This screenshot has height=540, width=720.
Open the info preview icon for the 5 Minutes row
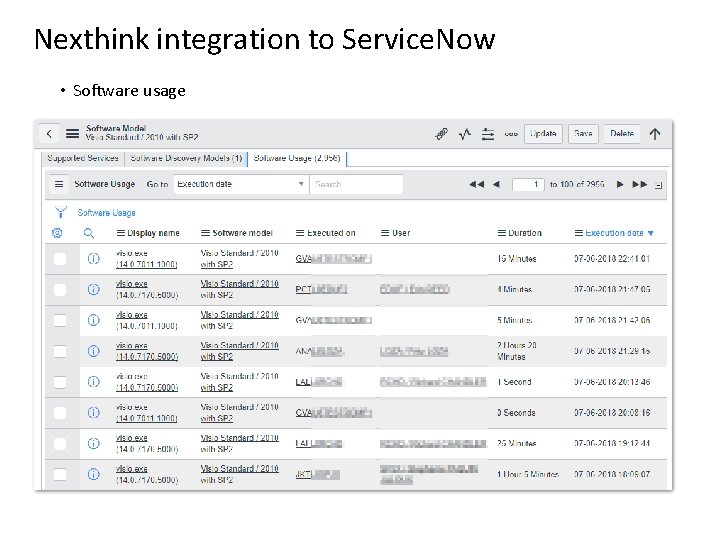(x=94, y=320)
